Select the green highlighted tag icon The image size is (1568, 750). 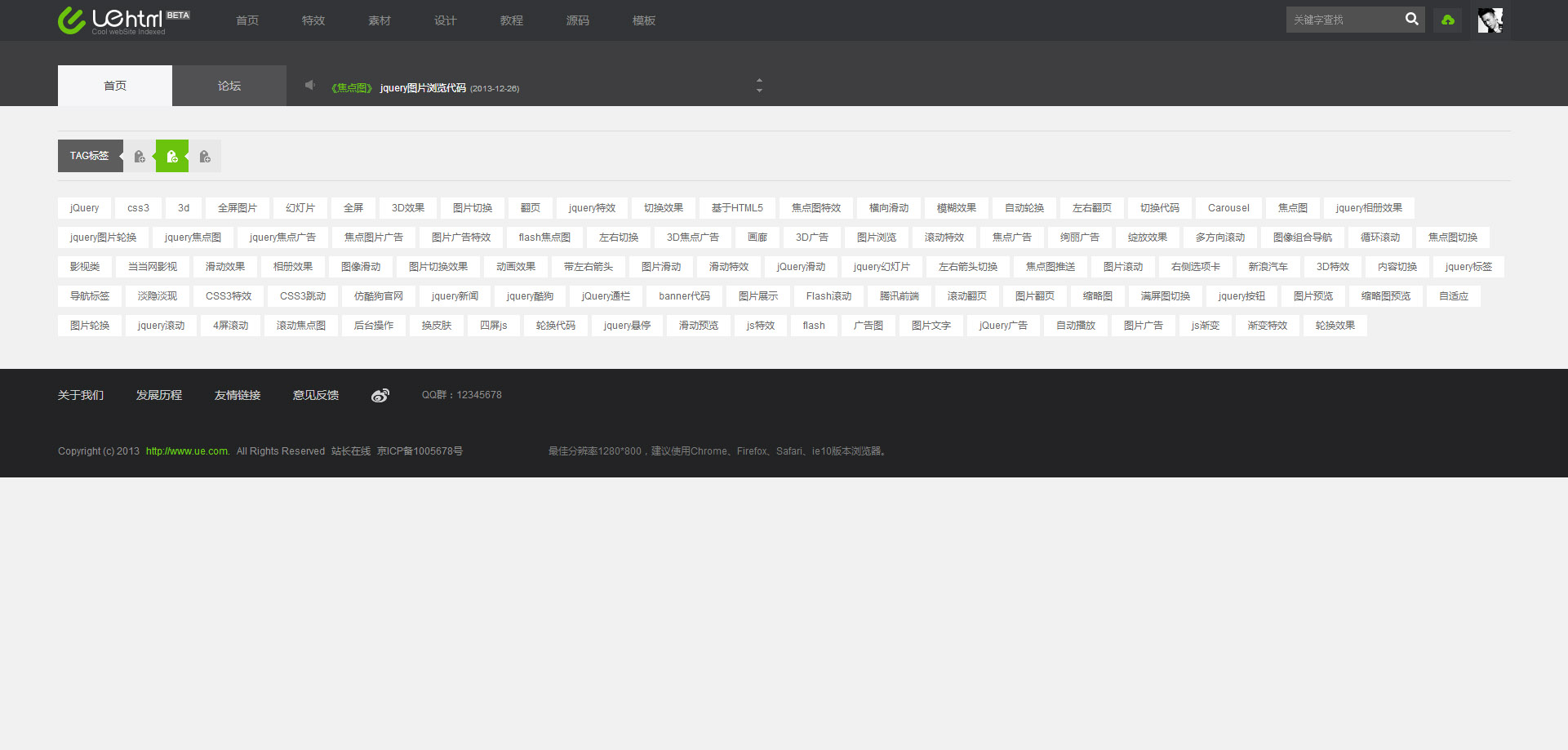pyautogui.click(x=172, y=156)
